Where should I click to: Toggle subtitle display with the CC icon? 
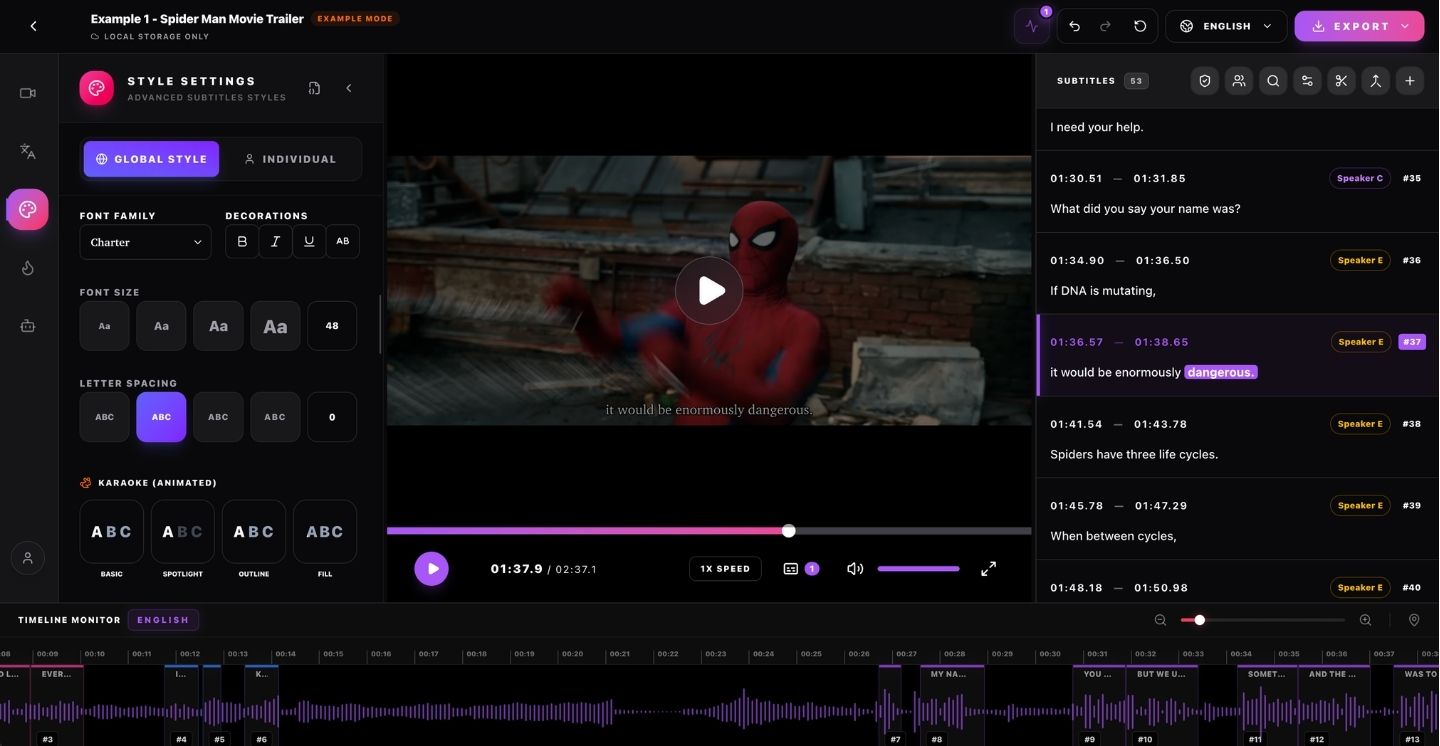click(x=791, y=568)
